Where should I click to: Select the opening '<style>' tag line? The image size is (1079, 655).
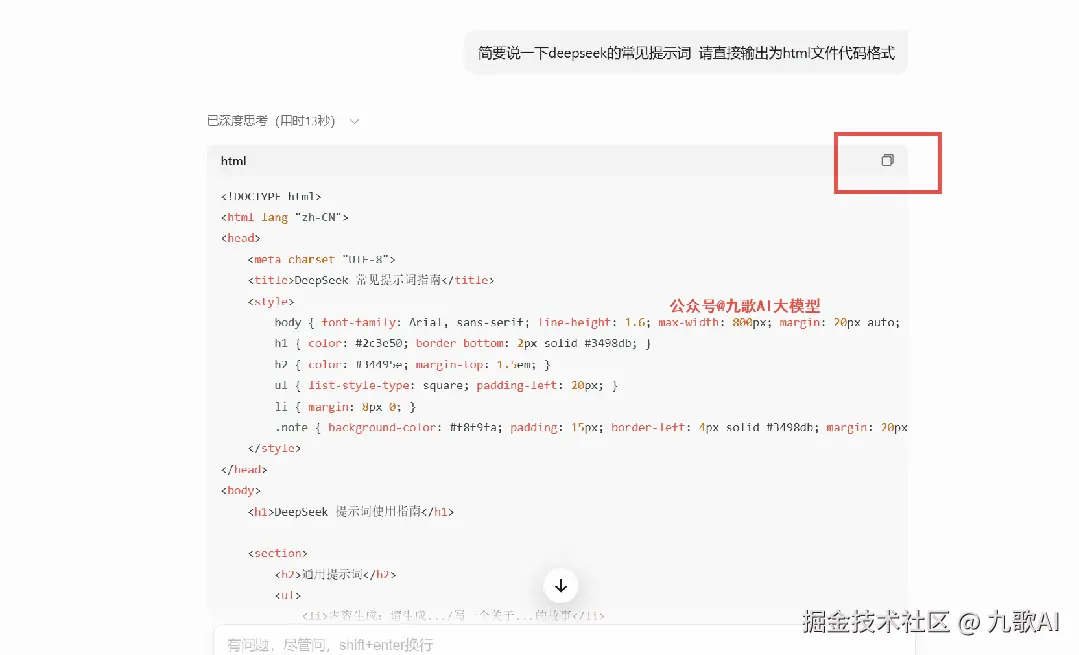click(271, 301)
